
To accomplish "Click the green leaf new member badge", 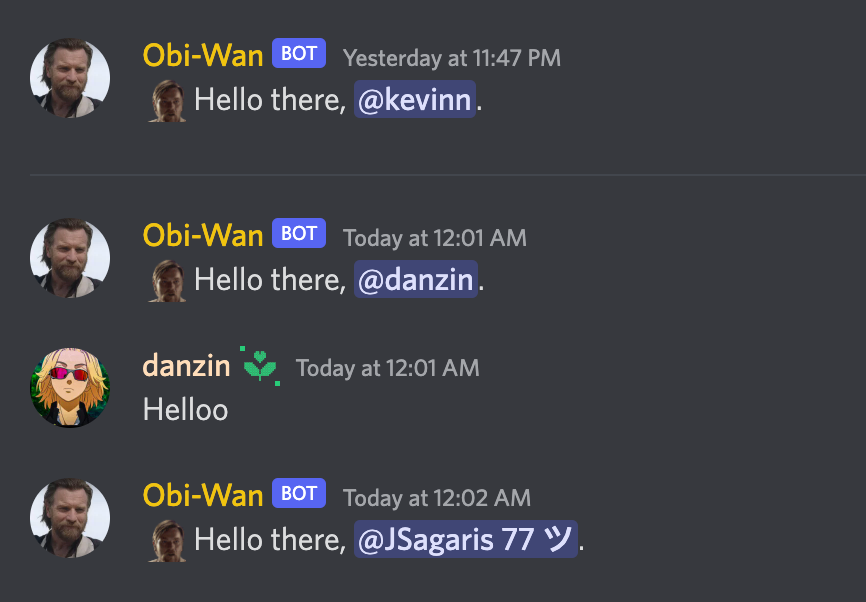I will [x=260, y=366].
